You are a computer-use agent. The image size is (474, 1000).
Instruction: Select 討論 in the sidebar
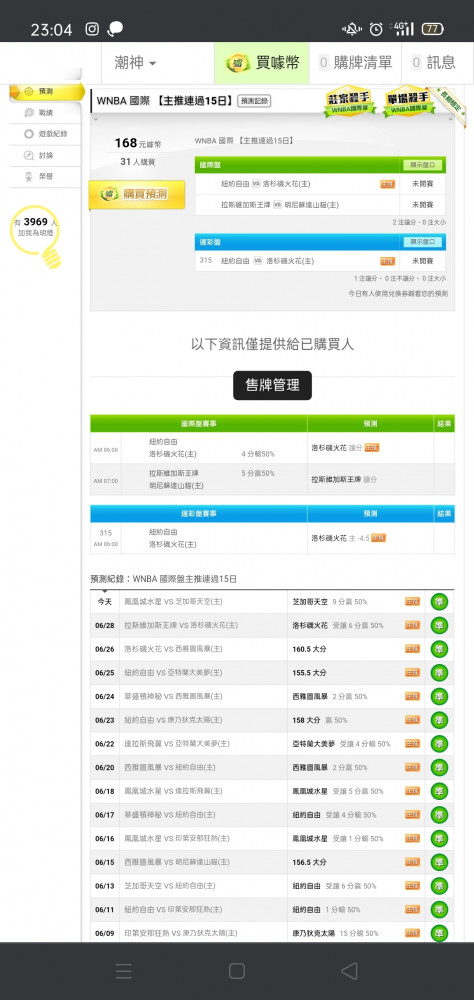click(45, 156)
